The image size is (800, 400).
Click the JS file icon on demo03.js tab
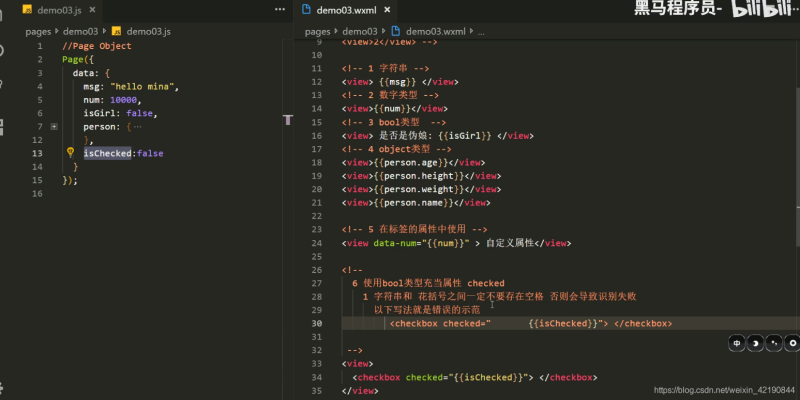pyautogui.click(x=27, y=10)
